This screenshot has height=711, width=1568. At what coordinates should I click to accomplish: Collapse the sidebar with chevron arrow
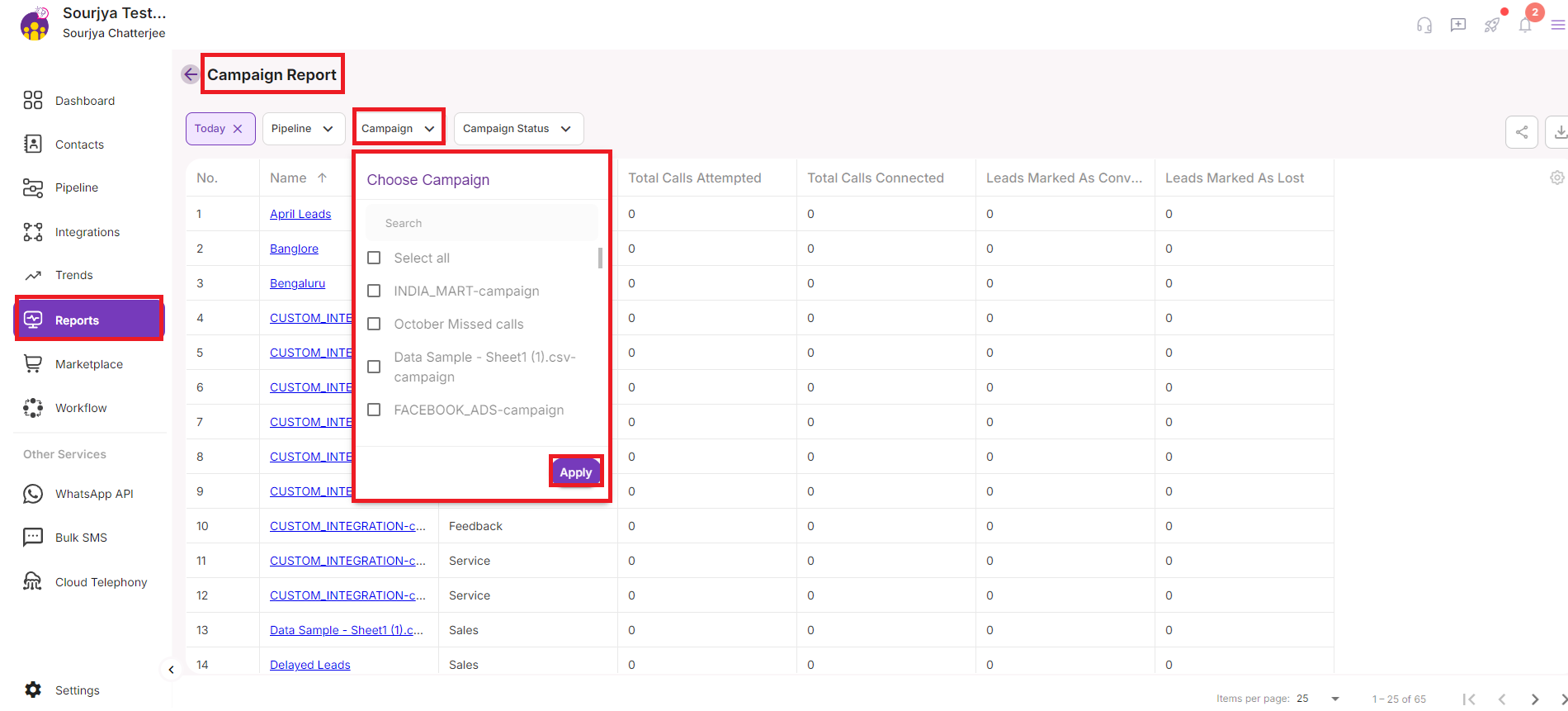coord(171,670)
